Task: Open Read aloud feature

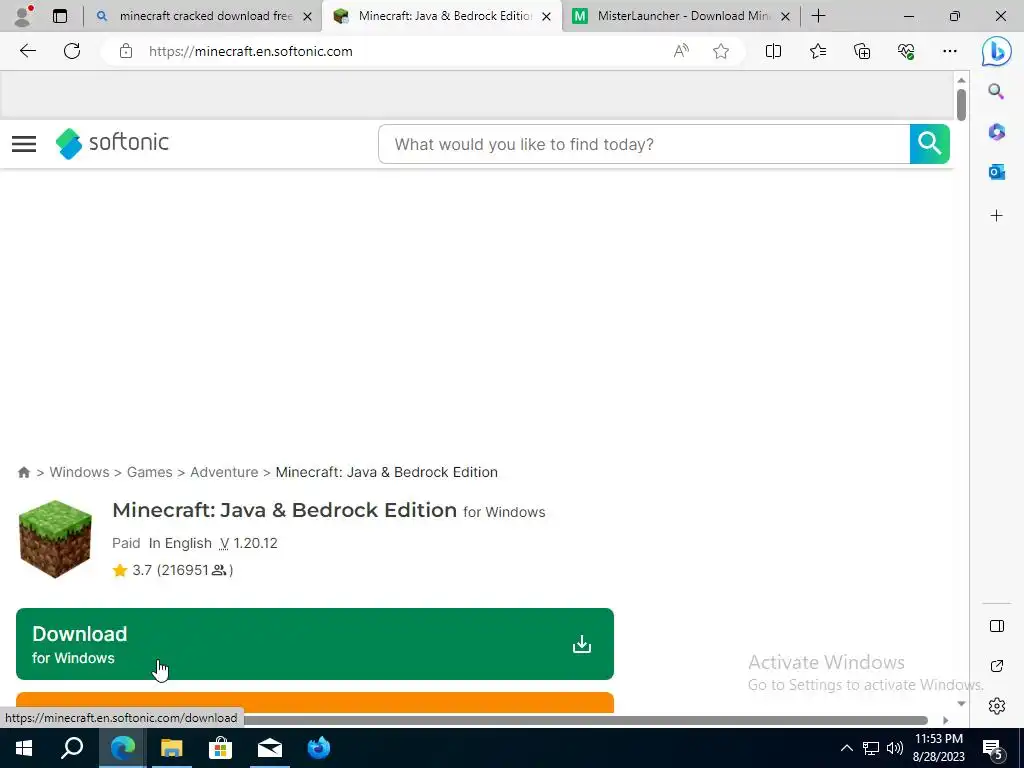Action: pos(680,51)
